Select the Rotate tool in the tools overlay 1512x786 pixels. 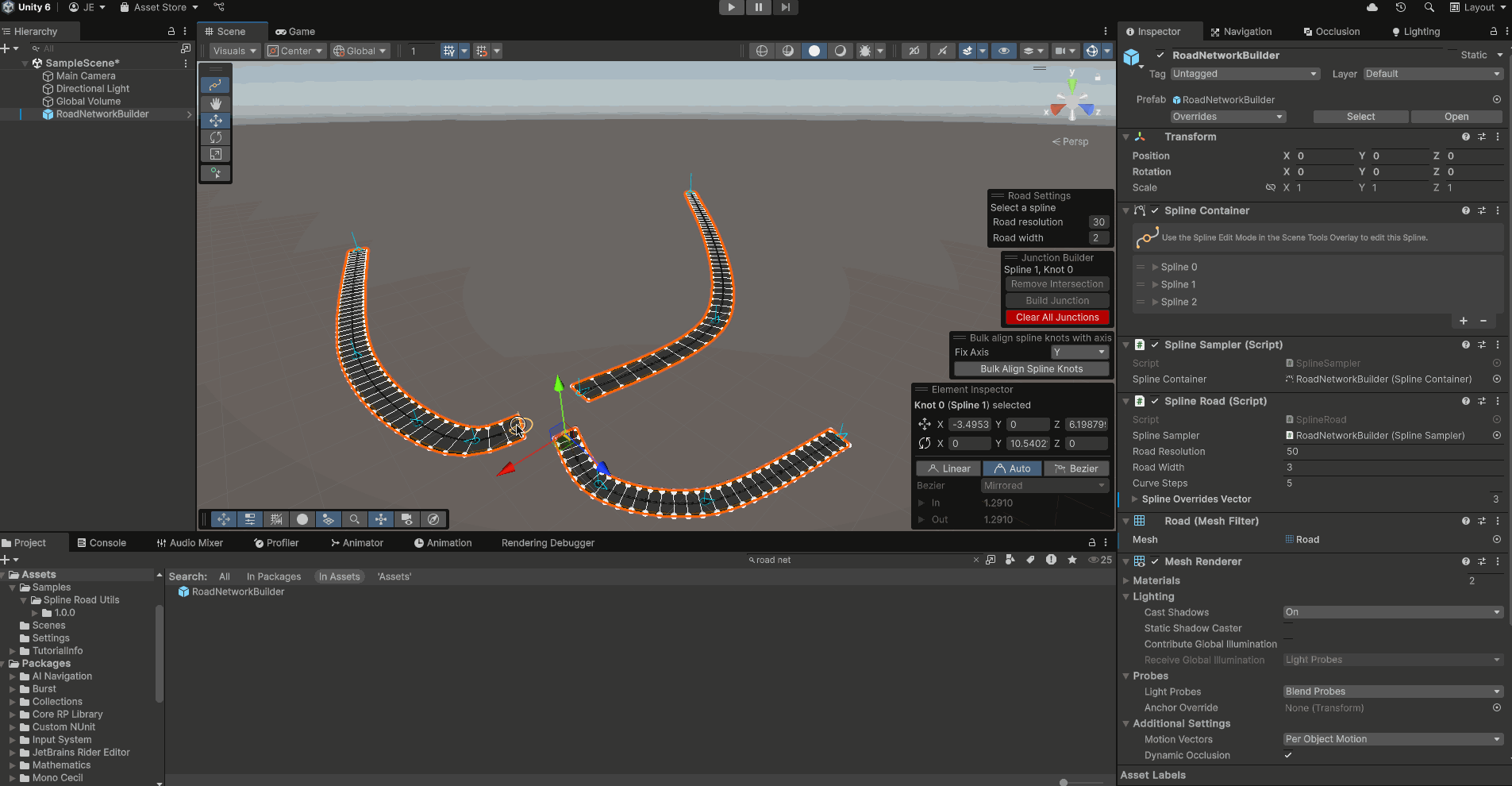pos(215,137)
